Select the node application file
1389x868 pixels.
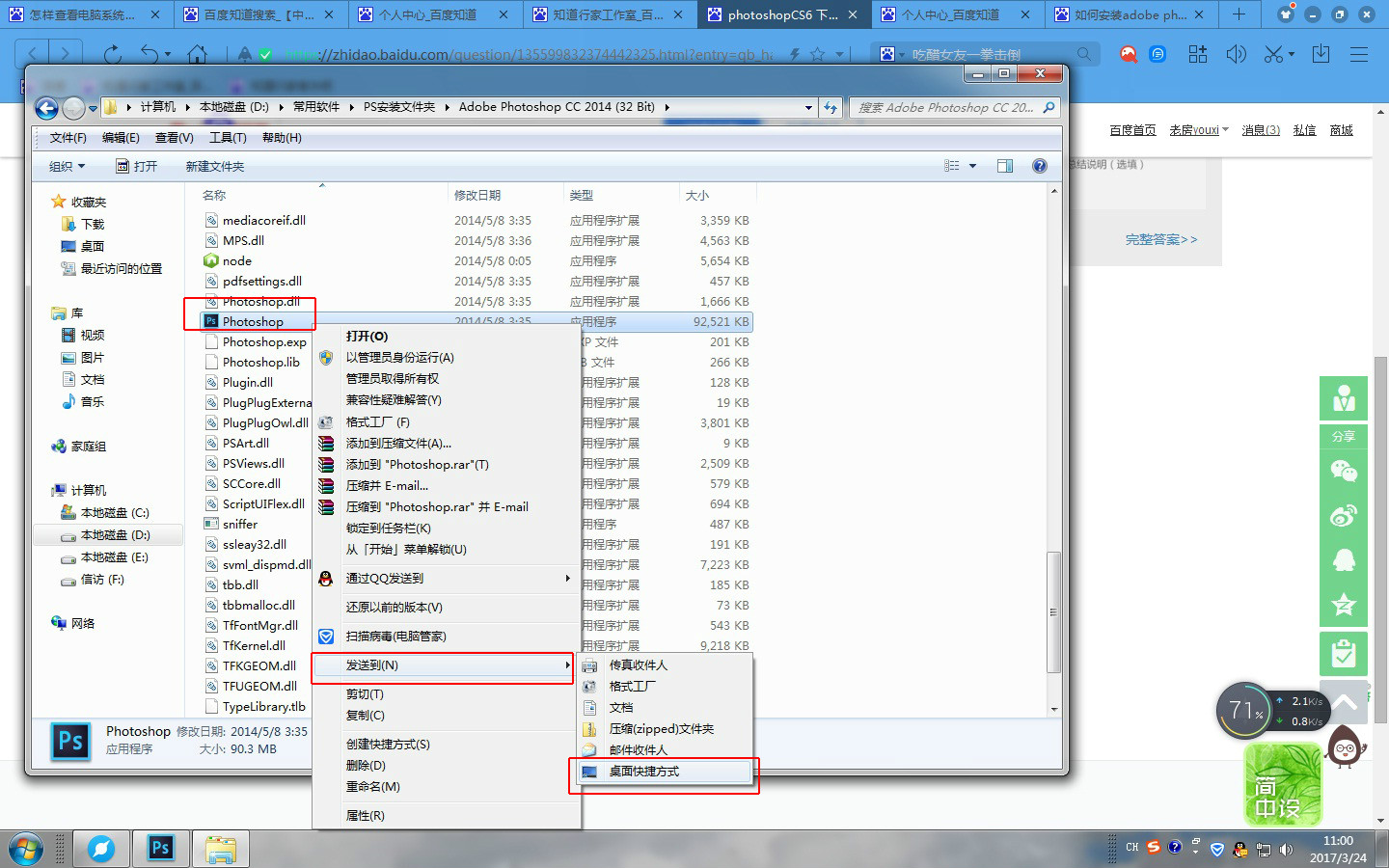coord(236,261)
